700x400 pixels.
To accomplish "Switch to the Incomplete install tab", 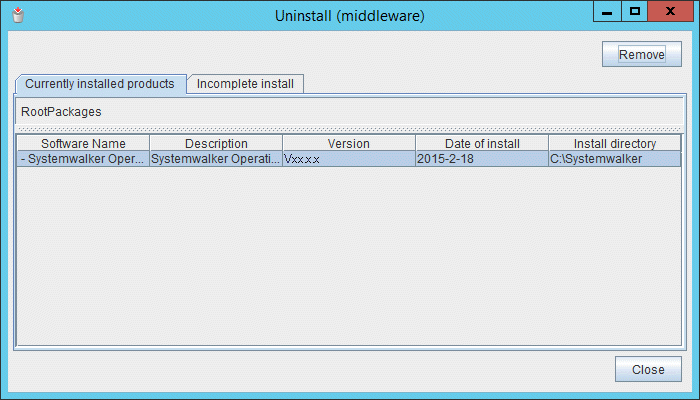I will coord(245,83).
